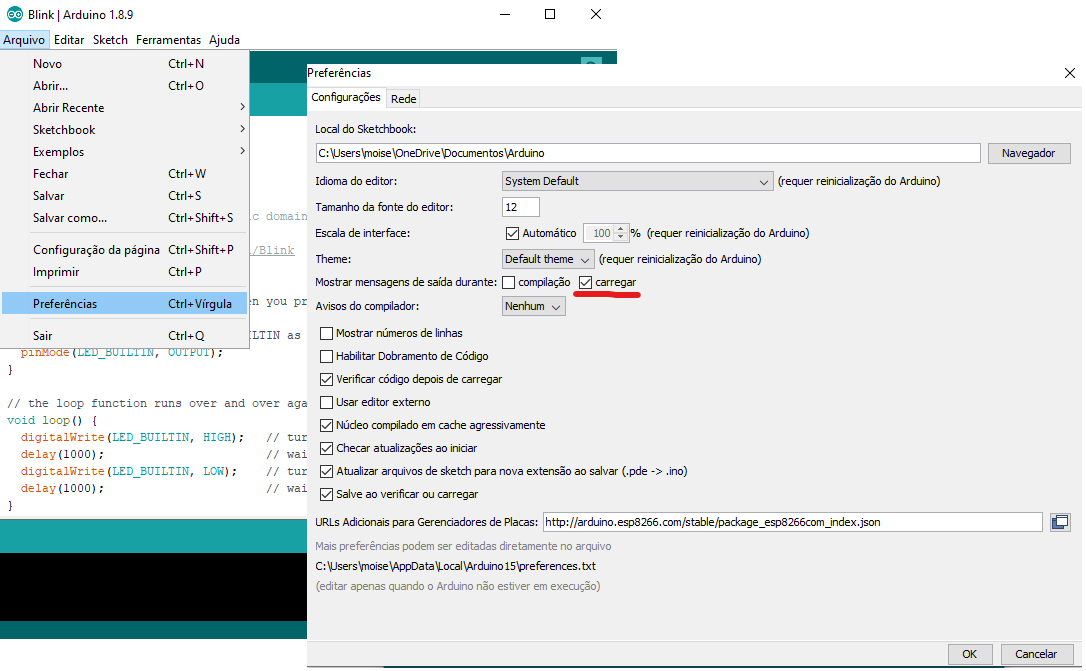Toggle the Automático interface scale checkbox
This screenshot has width=1086, height=671.
pos(512,233)
